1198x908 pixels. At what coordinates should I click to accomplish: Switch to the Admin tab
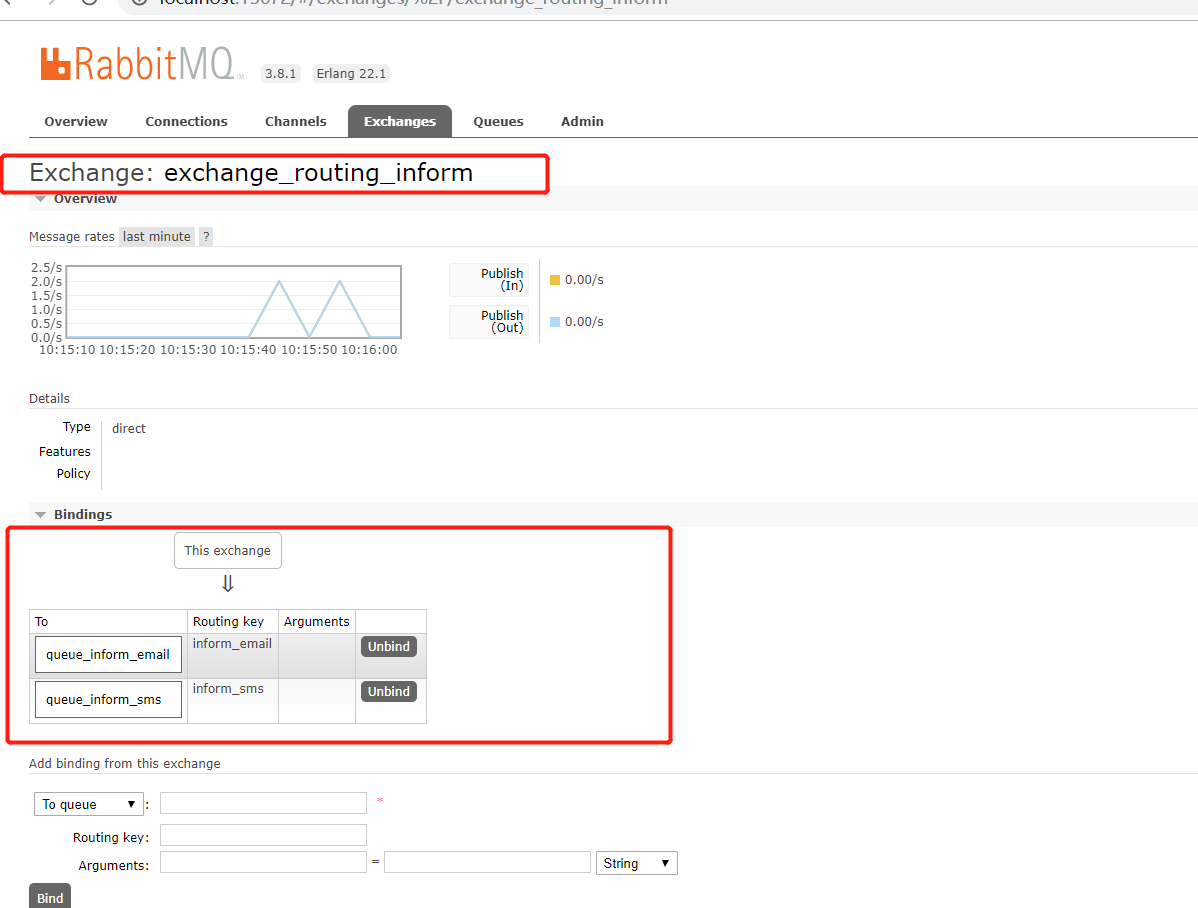coord(582,121)
